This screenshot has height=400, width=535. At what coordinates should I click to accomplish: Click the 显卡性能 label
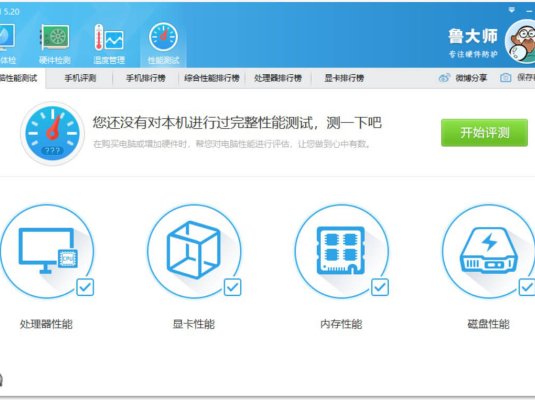pyautogui.click(x=193, y=324)
